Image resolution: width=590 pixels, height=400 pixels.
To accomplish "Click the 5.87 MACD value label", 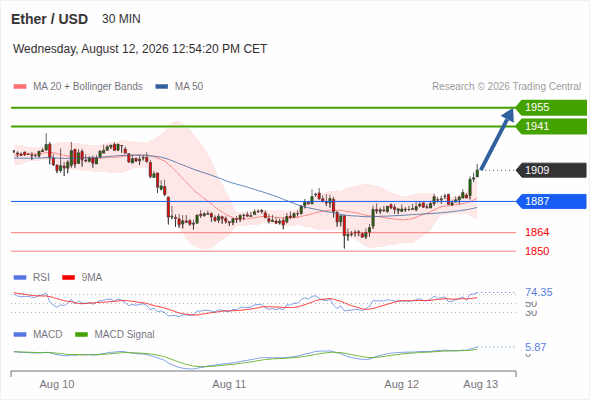I will 535,347.
